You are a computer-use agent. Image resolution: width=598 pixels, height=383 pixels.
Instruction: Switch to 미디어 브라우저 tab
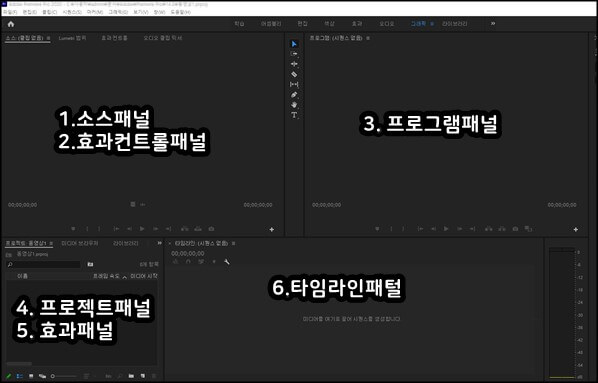click(80, 243)
